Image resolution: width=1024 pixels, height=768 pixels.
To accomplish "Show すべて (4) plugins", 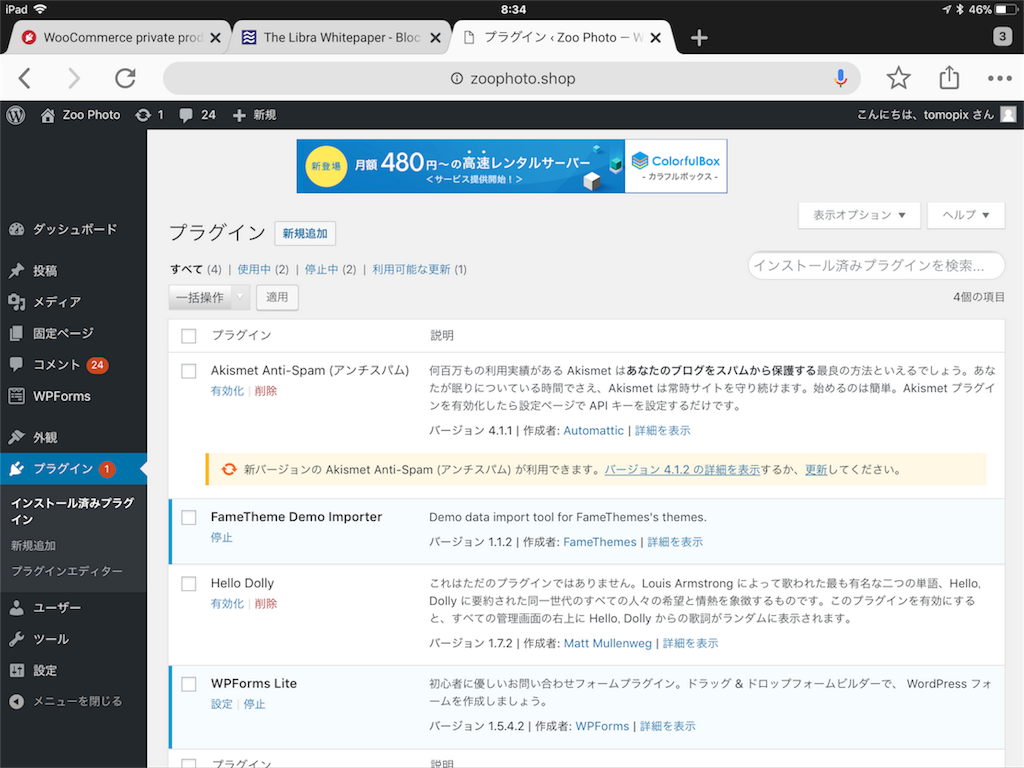I will 195,269.
